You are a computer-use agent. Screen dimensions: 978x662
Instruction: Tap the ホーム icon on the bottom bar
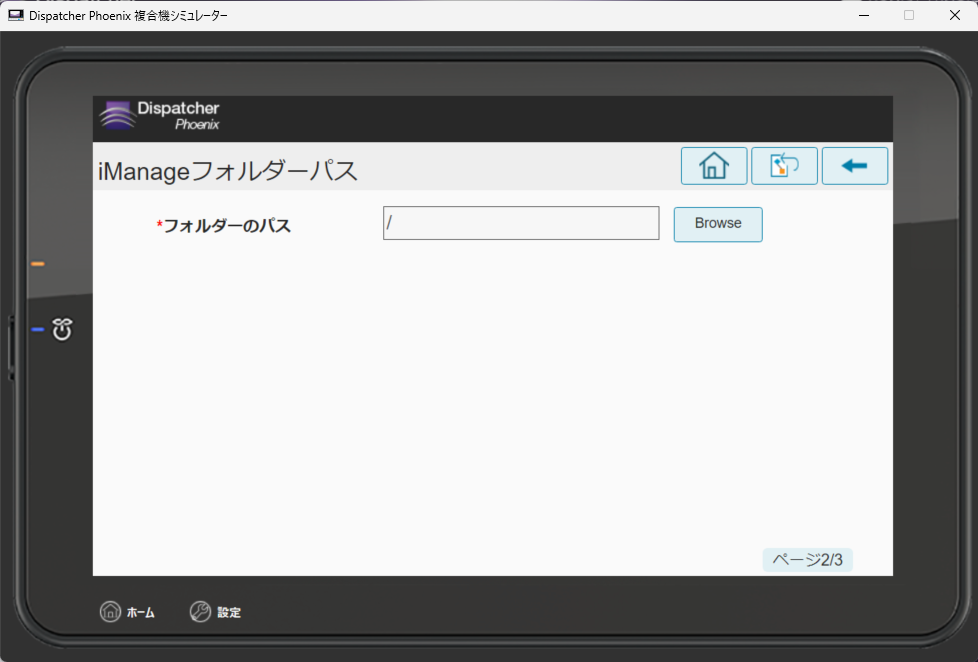[x=110, y=611]
